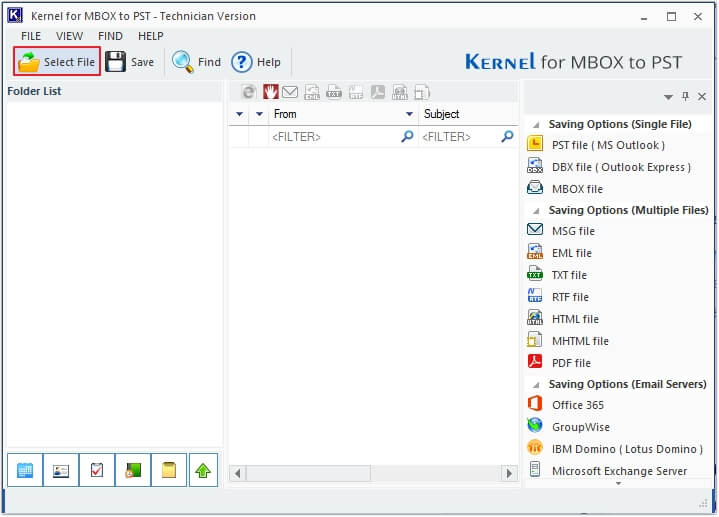Choose the MHTML file saving option
The height and width of the screenshot is (517, 719).
click(x=580, y=341)
